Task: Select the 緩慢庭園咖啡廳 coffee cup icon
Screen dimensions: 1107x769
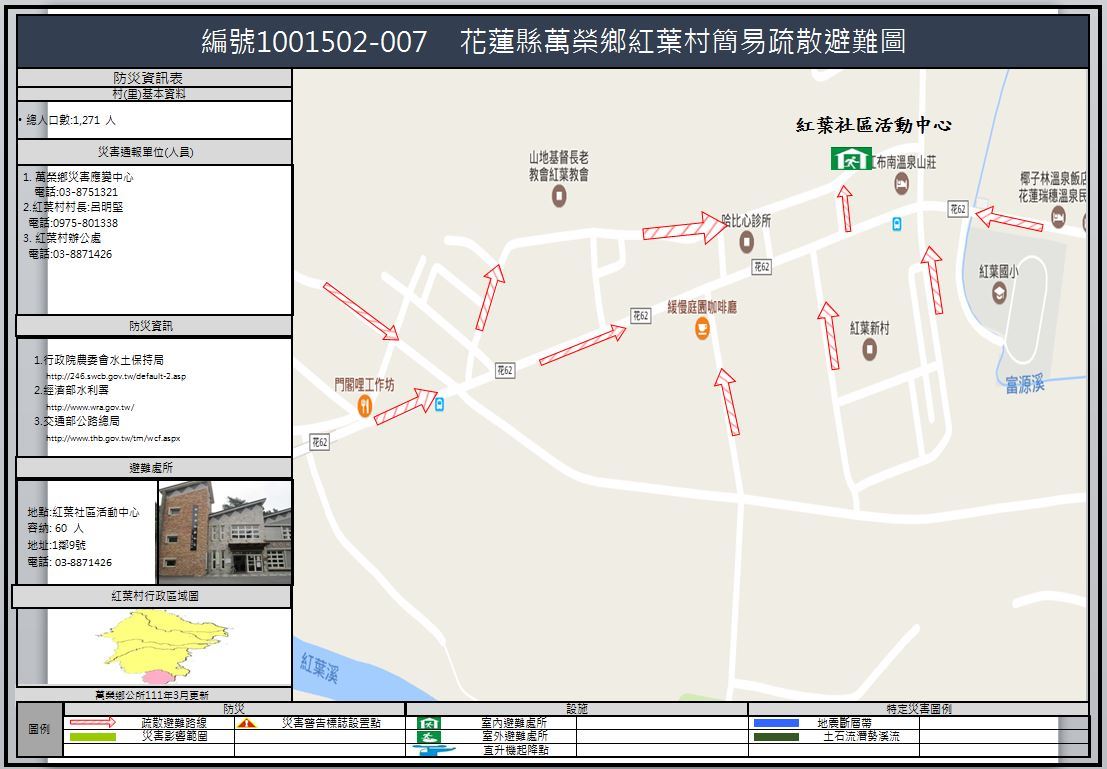Action: 702,328
